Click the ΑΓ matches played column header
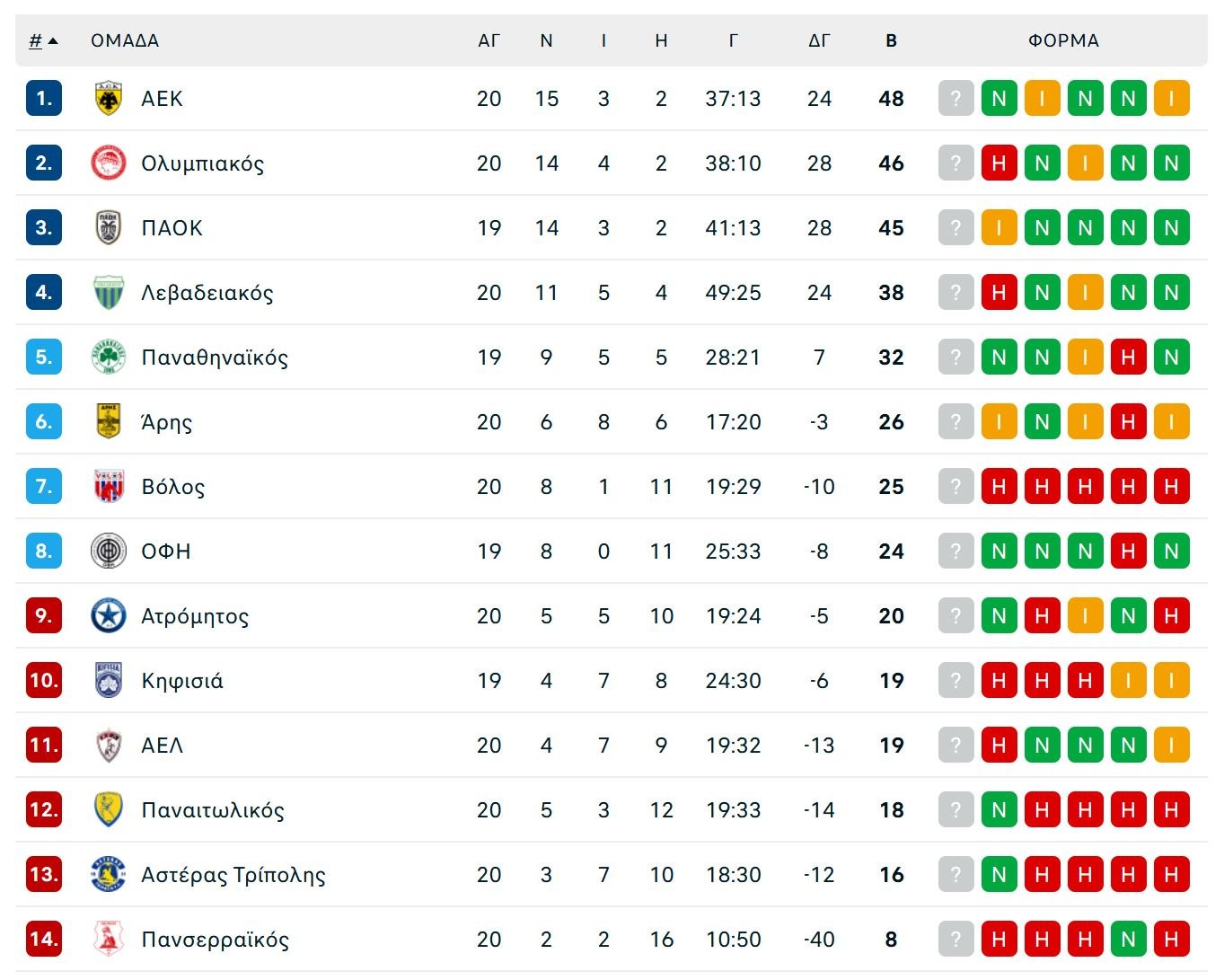Viewport: 1224px width, 980px height. click(x=489, y=40)
